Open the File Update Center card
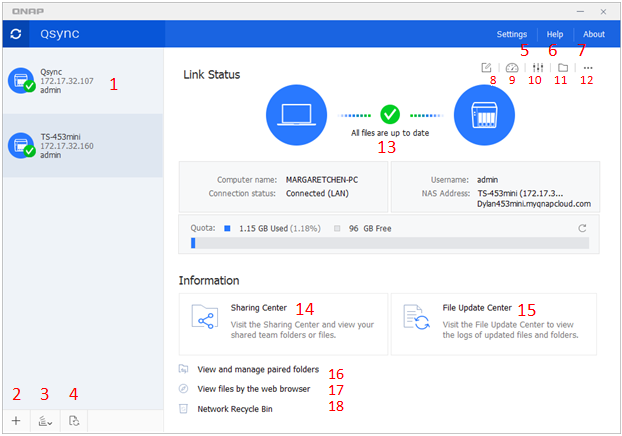This screenshot has width=622, height=436. 494,324
